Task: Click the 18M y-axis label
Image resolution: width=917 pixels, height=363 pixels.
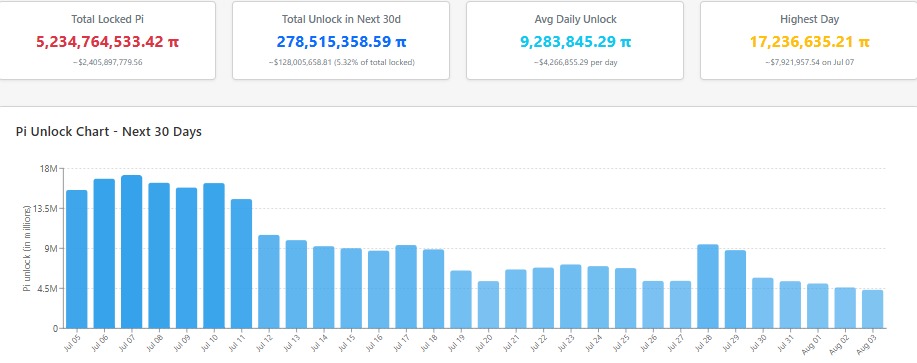Action: 49,168
